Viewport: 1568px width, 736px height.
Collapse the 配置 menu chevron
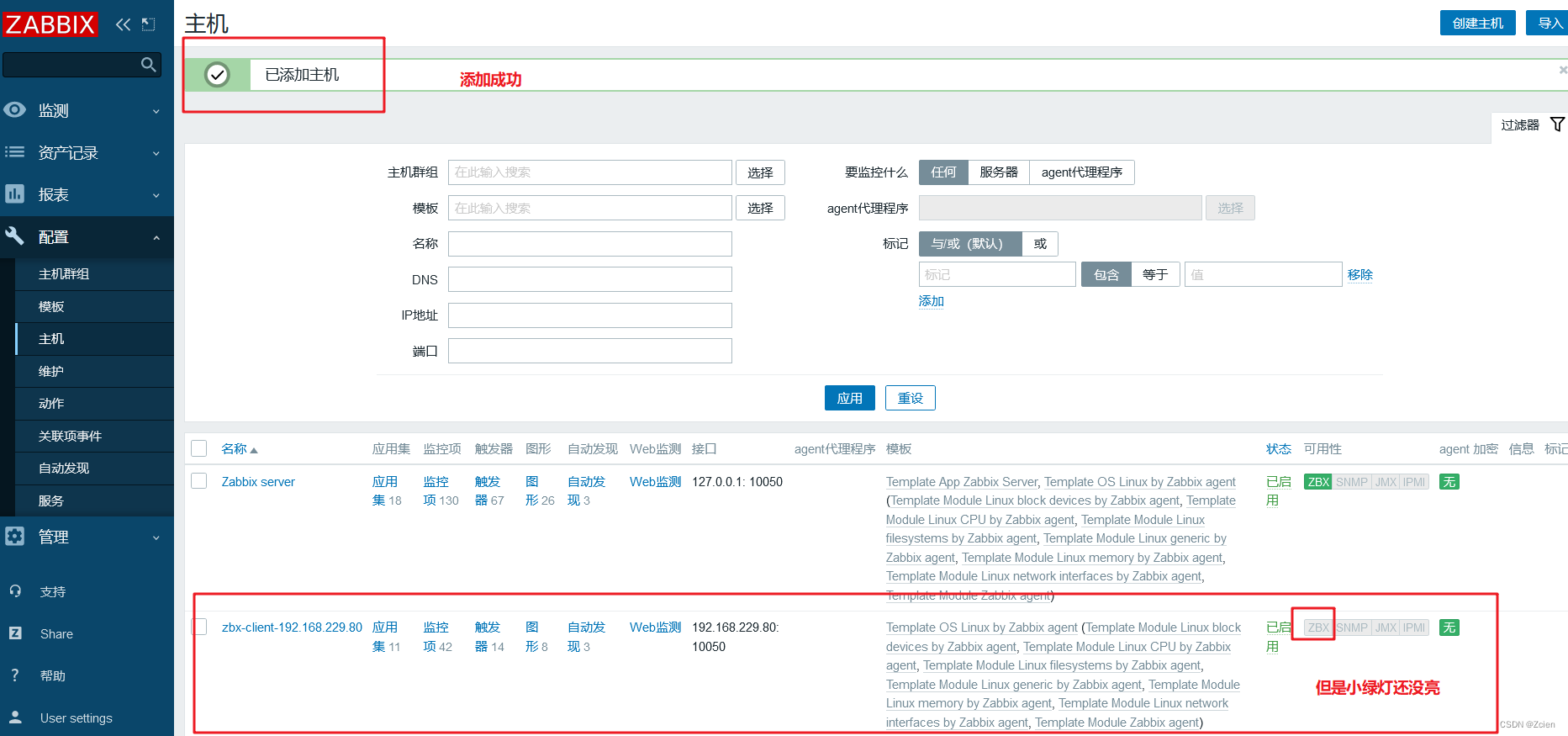(x=156, y=238)
